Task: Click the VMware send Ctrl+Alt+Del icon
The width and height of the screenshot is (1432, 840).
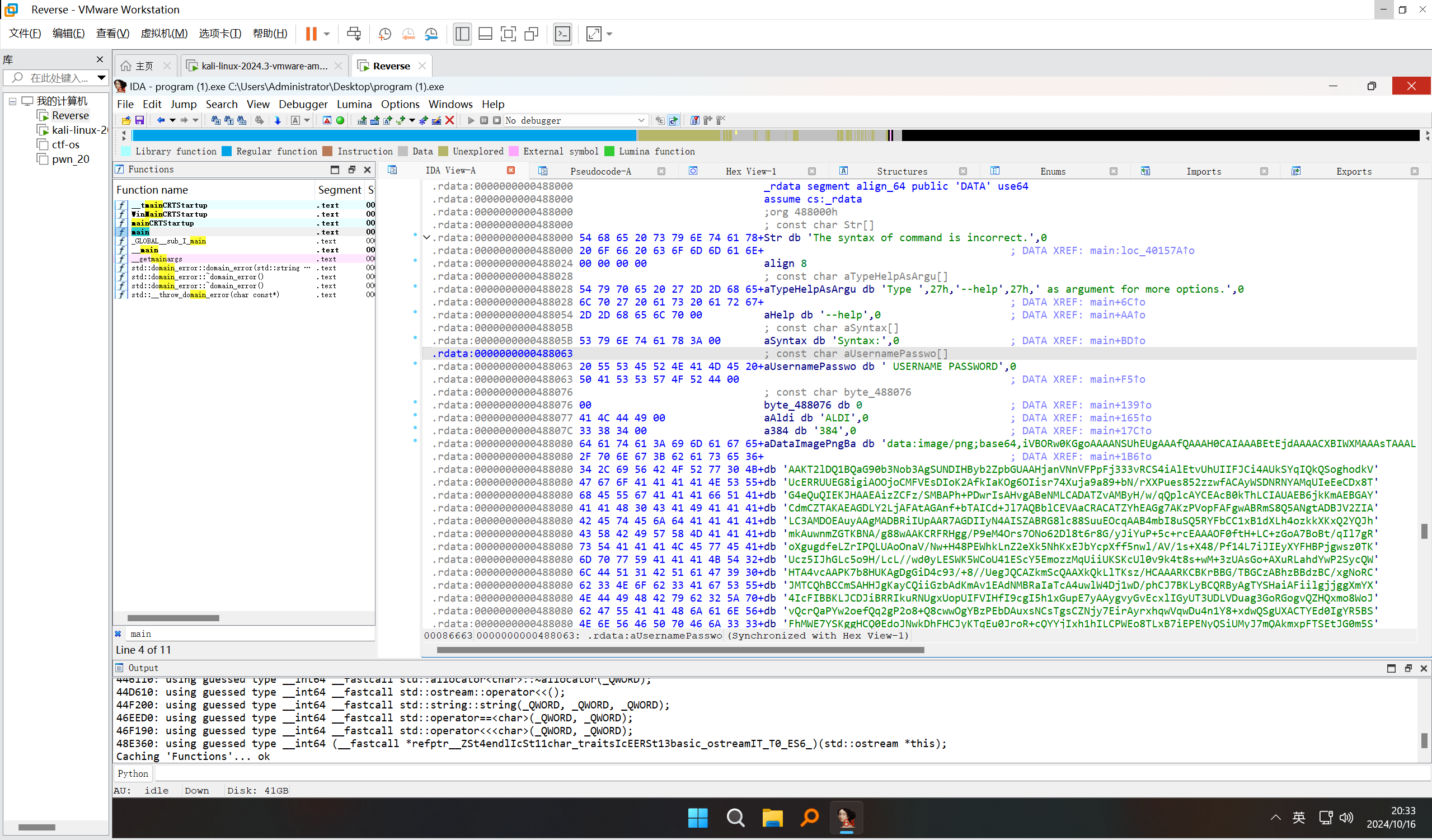Action: click(354, 34)
